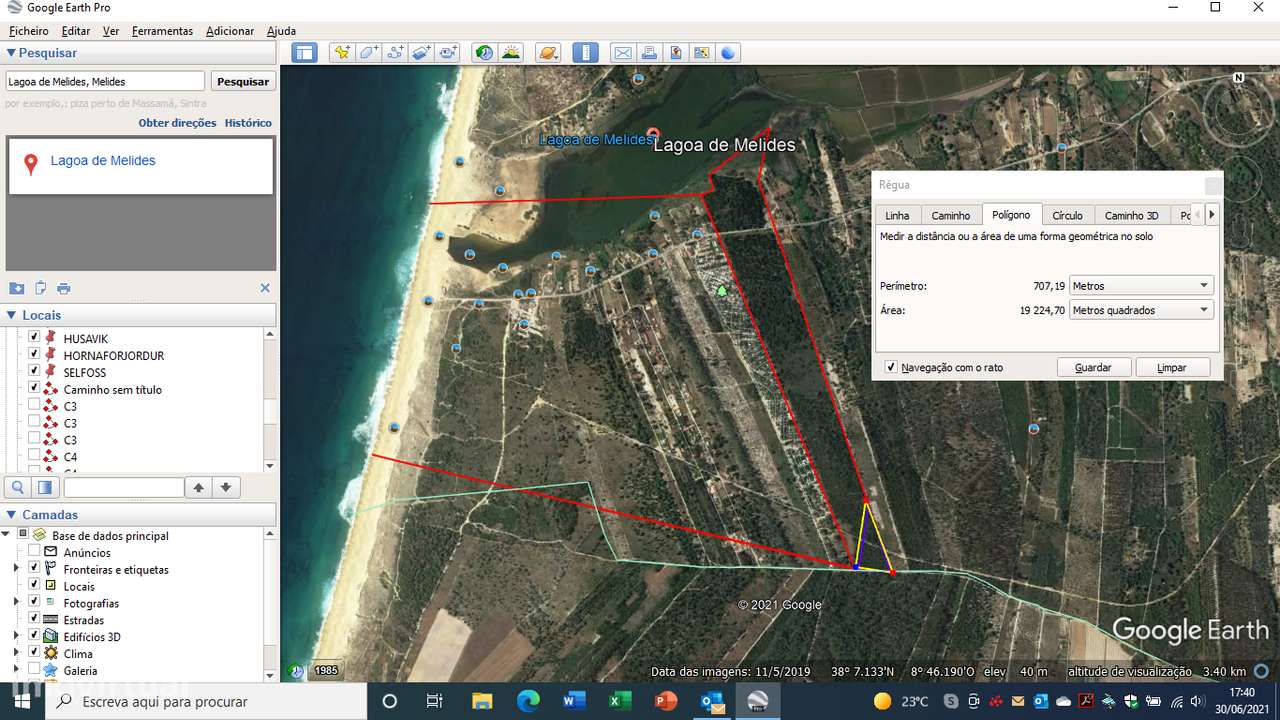Toggle Navegação com o rato checkbox
Image resolution: width=1280 pixels, height=720 pixels.
[x=891, y=367]
